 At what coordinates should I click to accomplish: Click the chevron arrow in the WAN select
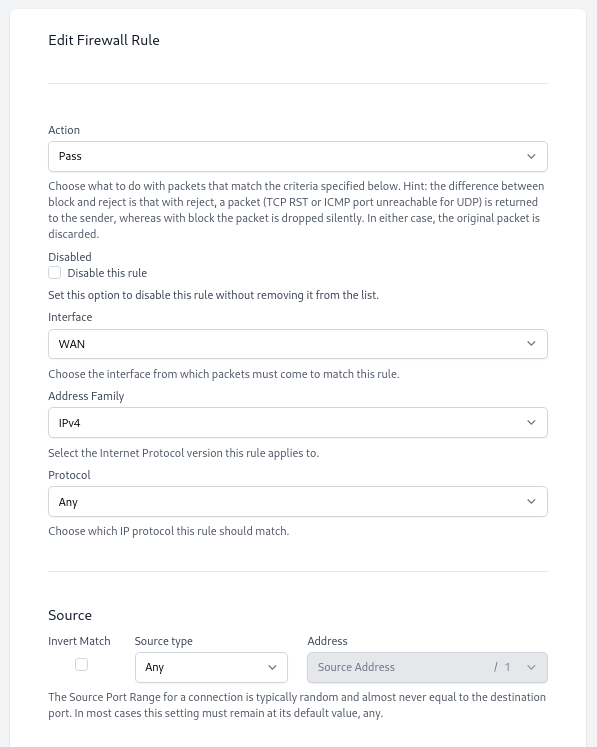point(531,343)
